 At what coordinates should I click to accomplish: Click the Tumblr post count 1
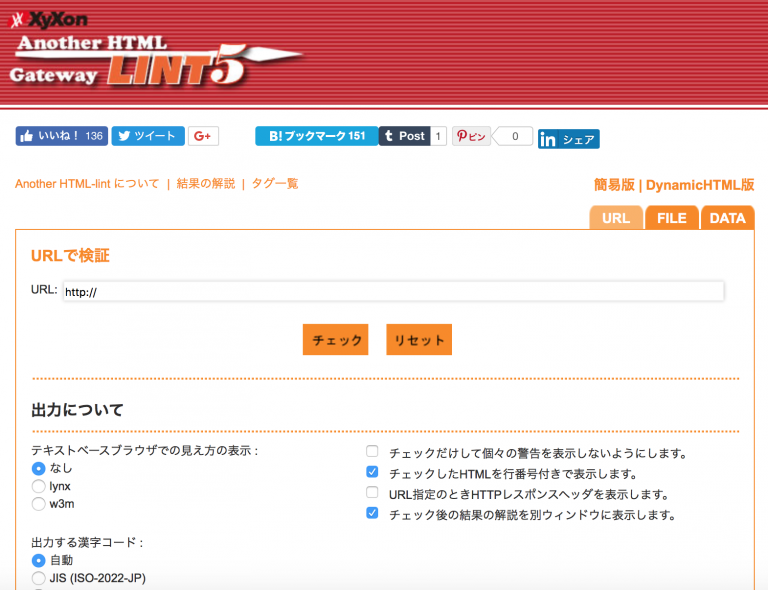(x=438, y=136)
